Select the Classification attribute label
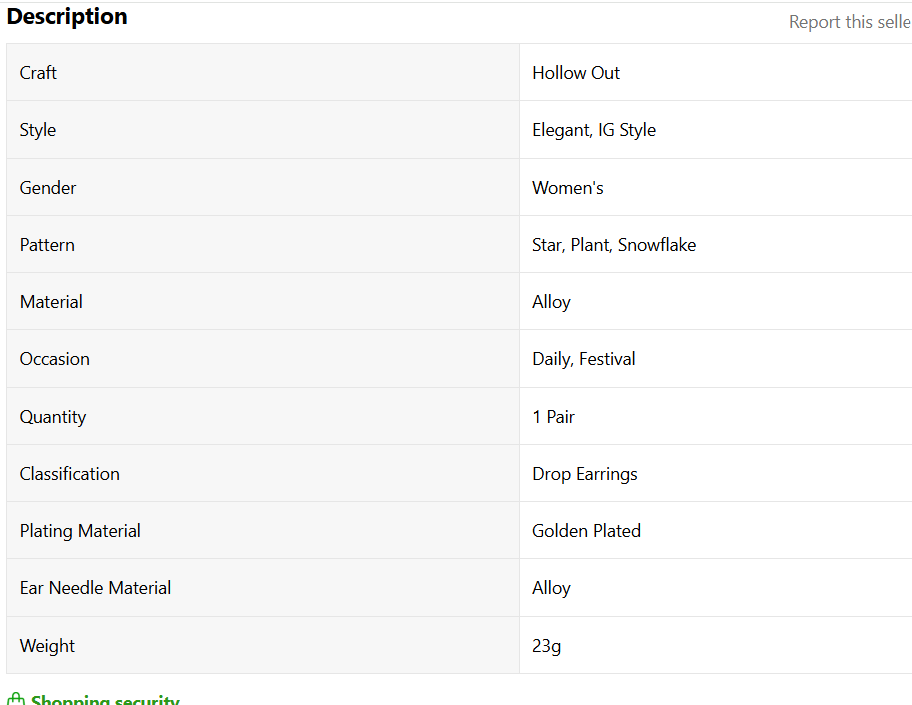The image size is (912, 705). (70, 474)
